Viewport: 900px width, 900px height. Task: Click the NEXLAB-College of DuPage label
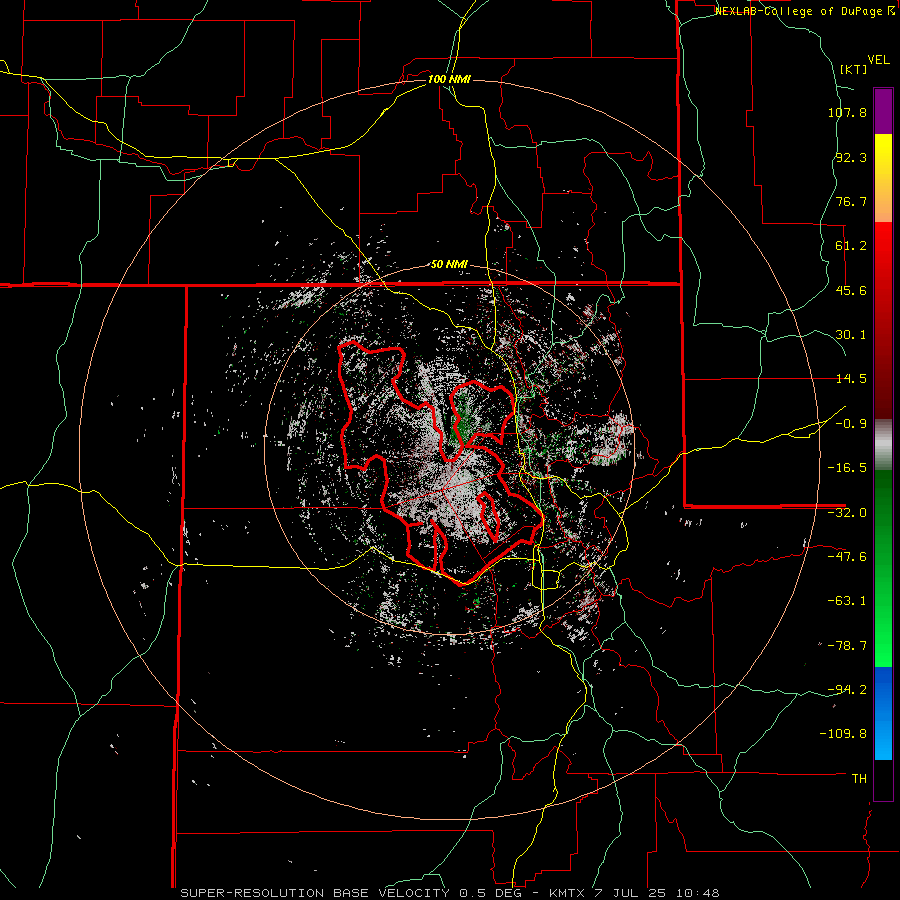pyautogui.click(x=804, y=11)
